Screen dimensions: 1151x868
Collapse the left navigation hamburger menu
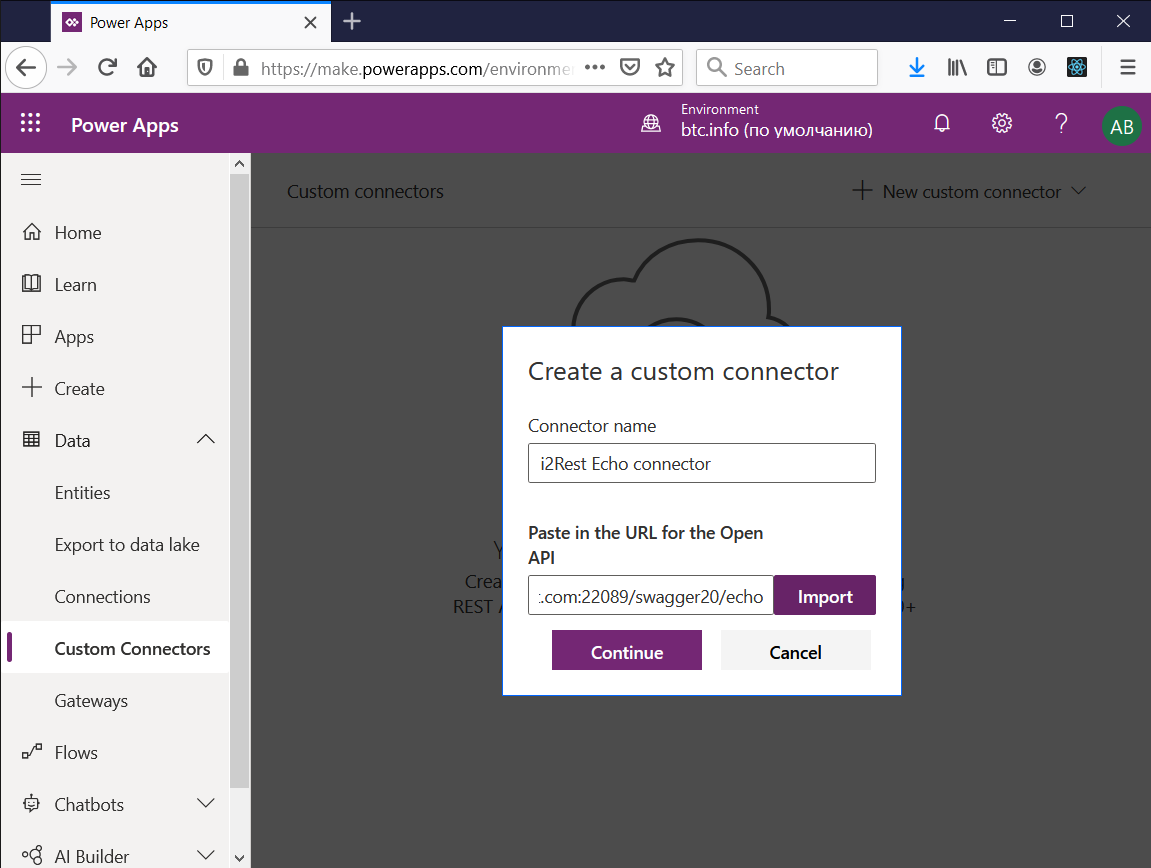click(31, 179)
